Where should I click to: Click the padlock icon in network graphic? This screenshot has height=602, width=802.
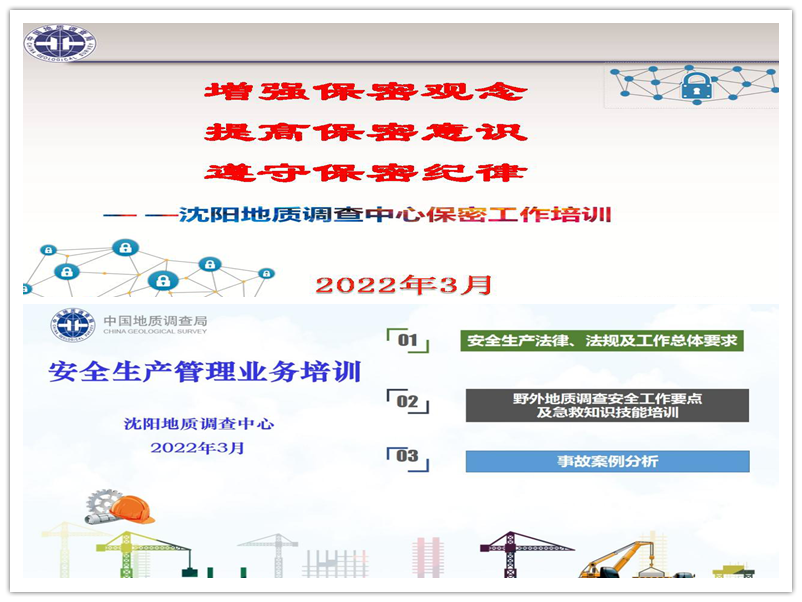pyautogui.click(x=696, y=85)
